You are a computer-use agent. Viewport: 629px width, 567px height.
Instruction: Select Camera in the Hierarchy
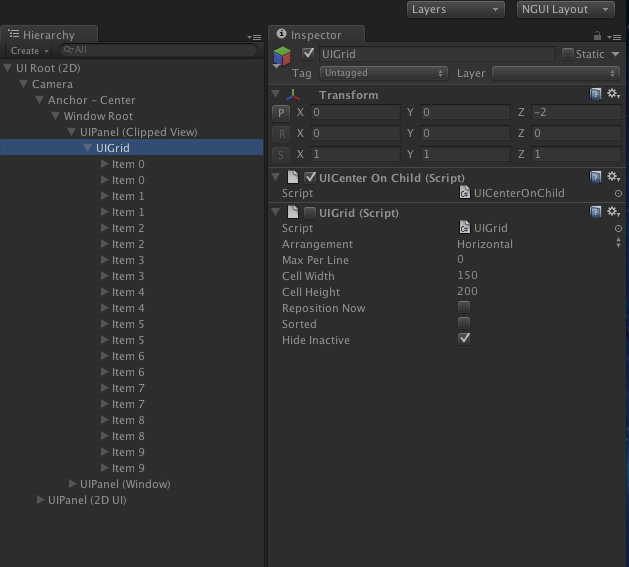[53, 84]
